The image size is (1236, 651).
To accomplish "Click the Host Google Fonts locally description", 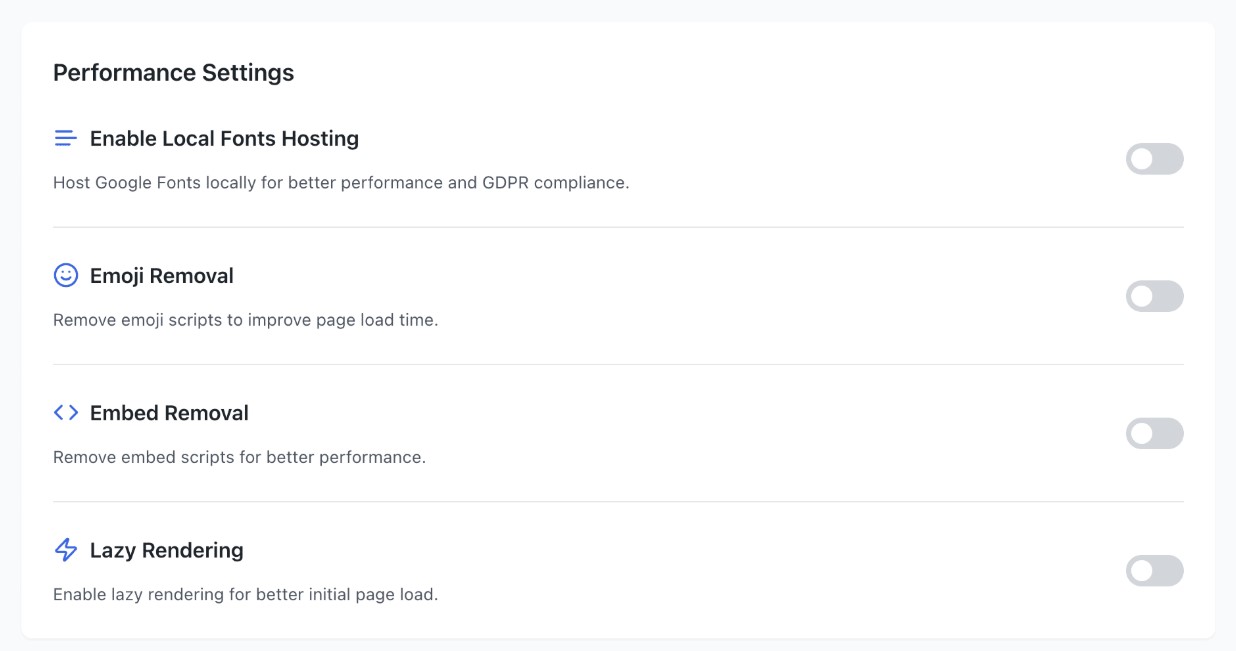I will click(x=341, y=183).
